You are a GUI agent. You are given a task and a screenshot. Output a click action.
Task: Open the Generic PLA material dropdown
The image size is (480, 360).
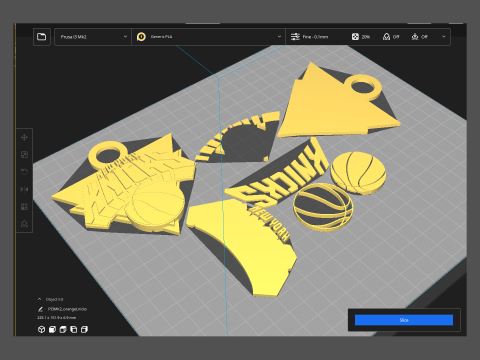click(209, 37)
